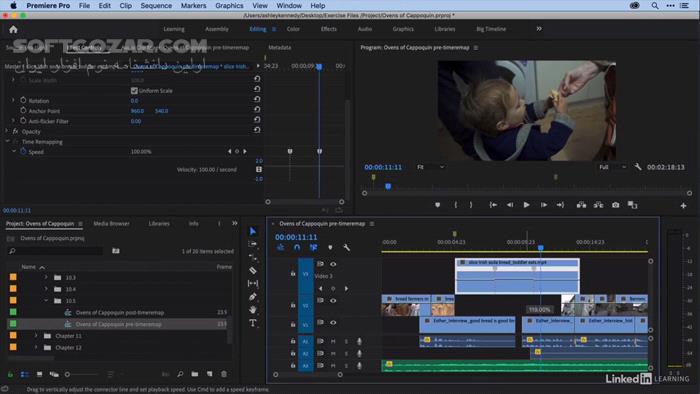Create a new bin in Project panel

click(195, 374)
